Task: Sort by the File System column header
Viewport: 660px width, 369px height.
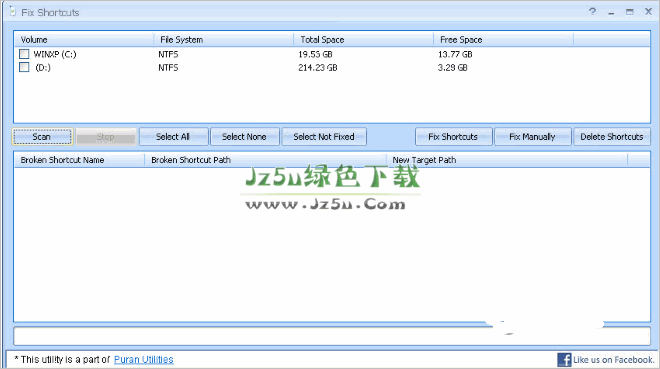Action: coord(224,40)
